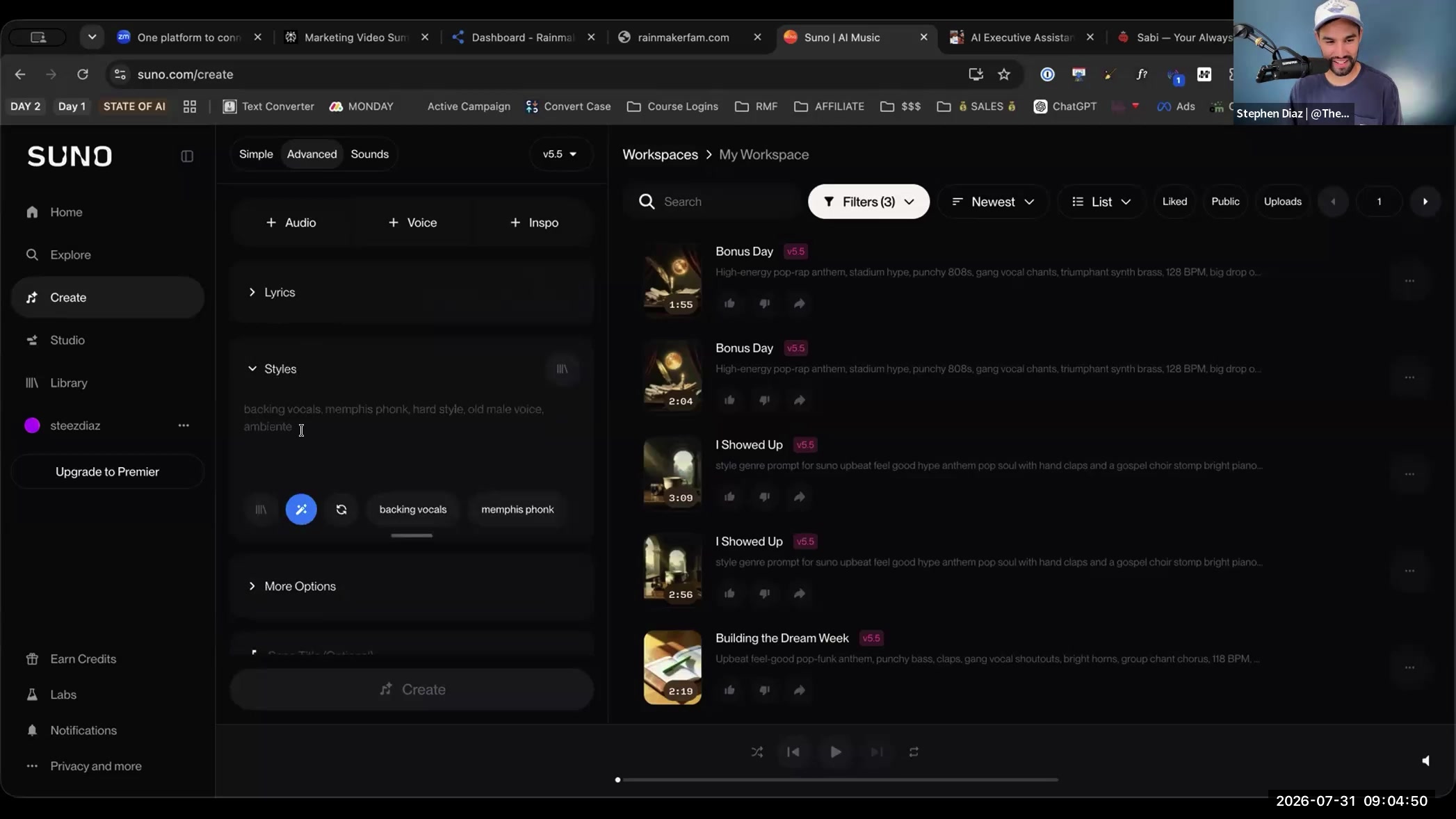Open saved styles library icon in Styles header

pyautogui.click(x=562, y=369)
